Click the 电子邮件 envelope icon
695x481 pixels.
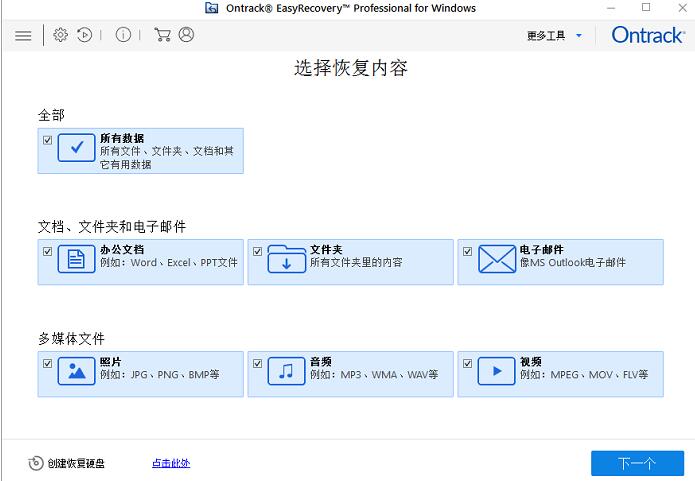(497, 259)
